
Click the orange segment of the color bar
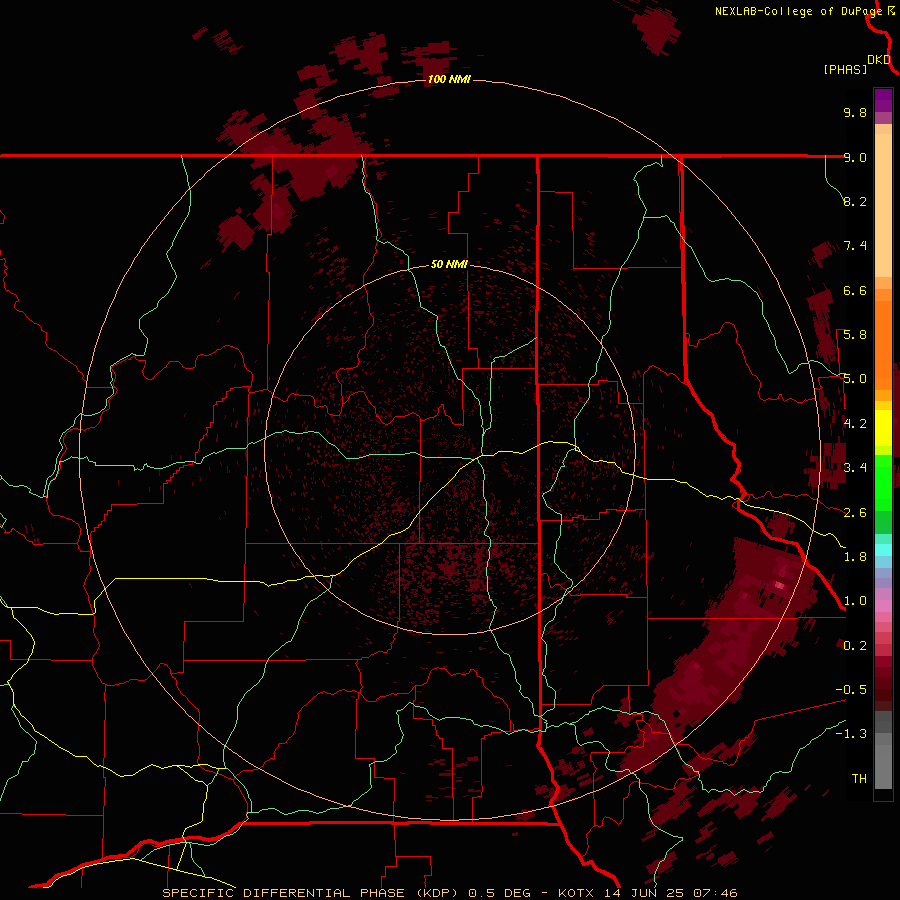pos(883,344)
